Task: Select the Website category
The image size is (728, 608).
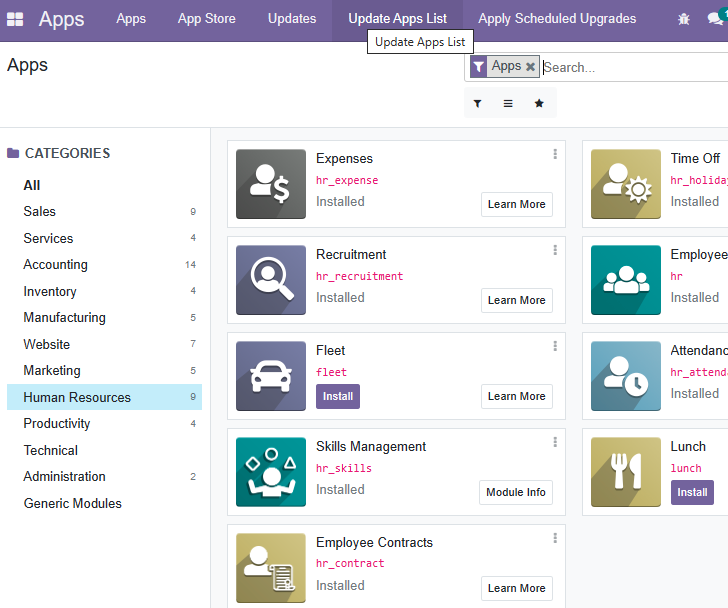Action: [x=104, y=344]
